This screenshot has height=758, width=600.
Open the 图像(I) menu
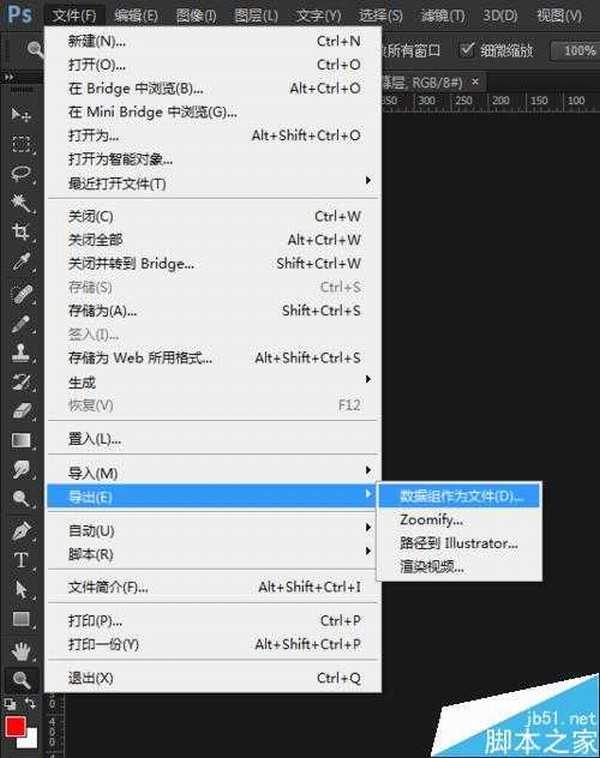[x=196, y=16]
